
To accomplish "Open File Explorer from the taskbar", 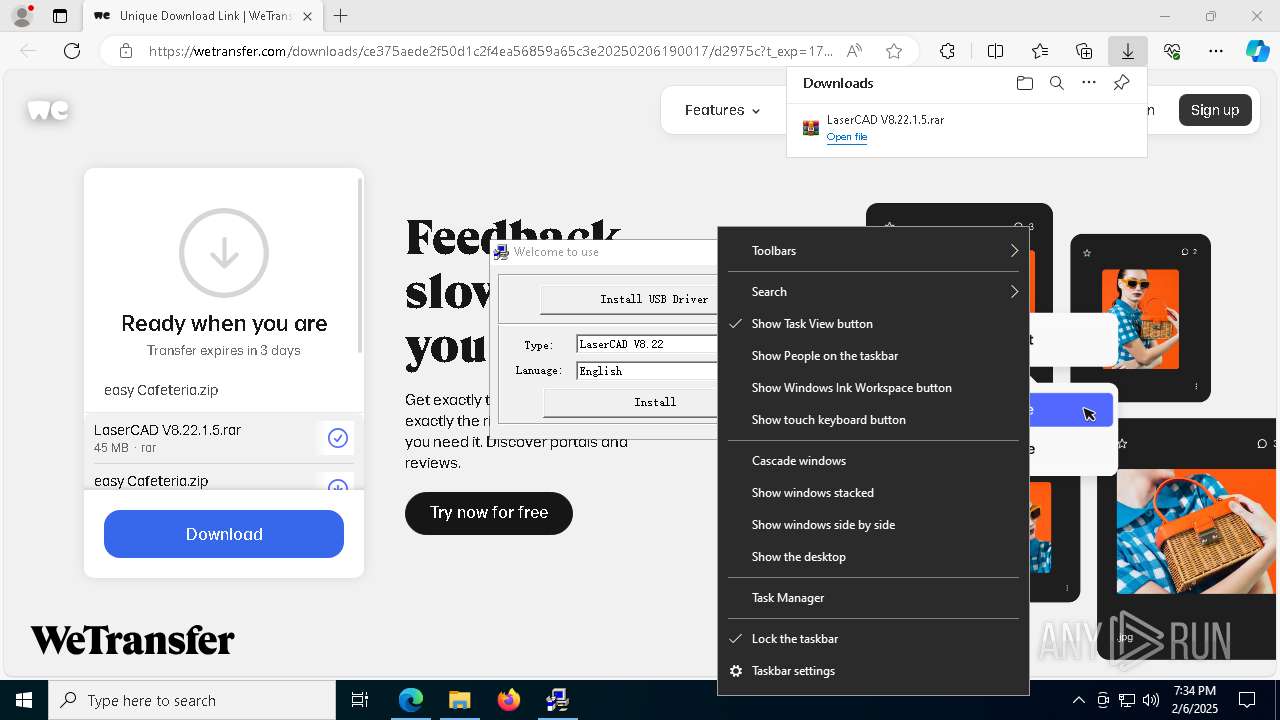I will pyautogui.click(x=459, y=700).
